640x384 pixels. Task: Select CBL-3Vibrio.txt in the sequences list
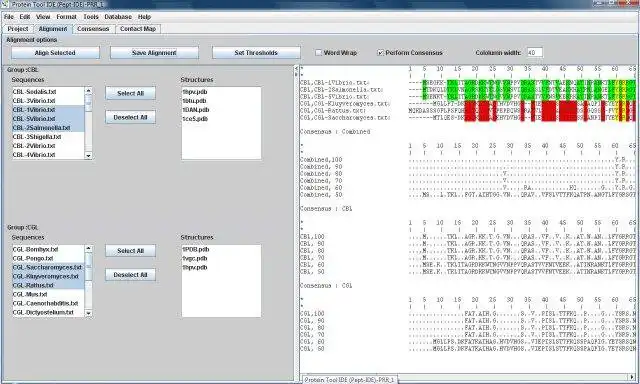[48, 101]
